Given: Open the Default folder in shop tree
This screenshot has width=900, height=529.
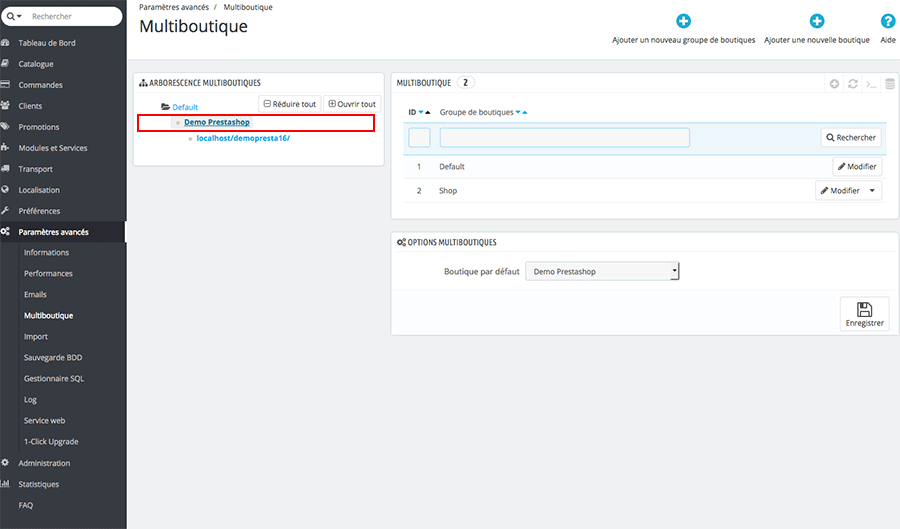Looking at the screenshot, I should point(185,107).
